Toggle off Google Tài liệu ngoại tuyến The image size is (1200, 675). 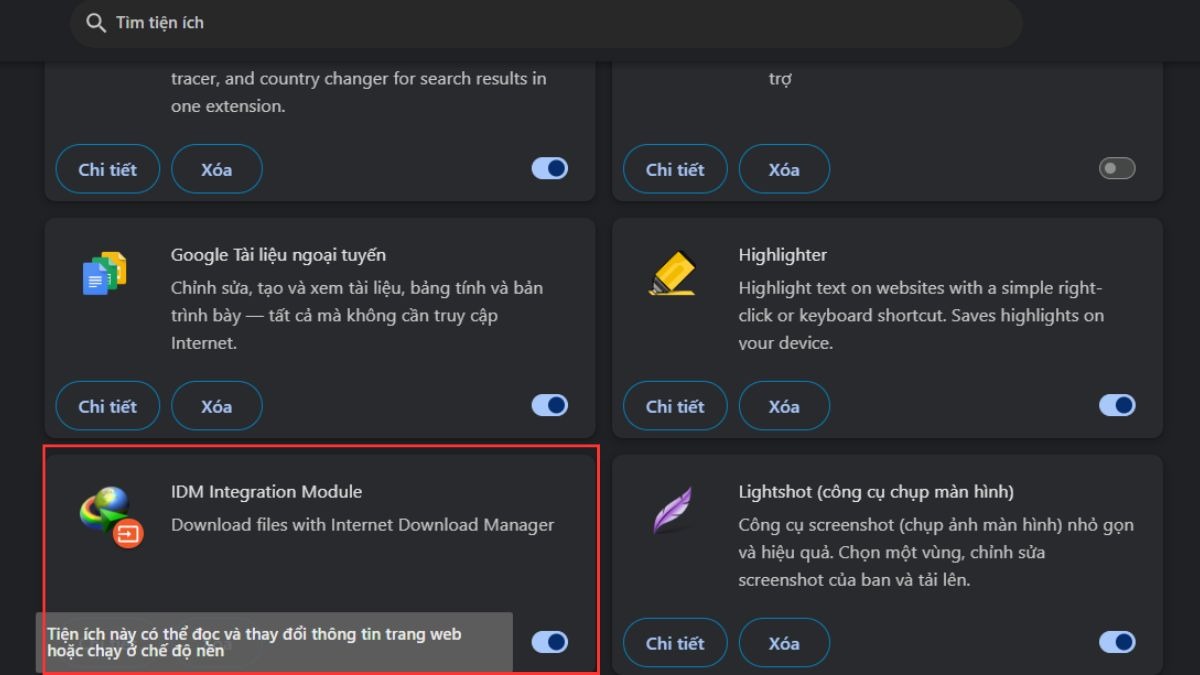click(x=550, y=405)
